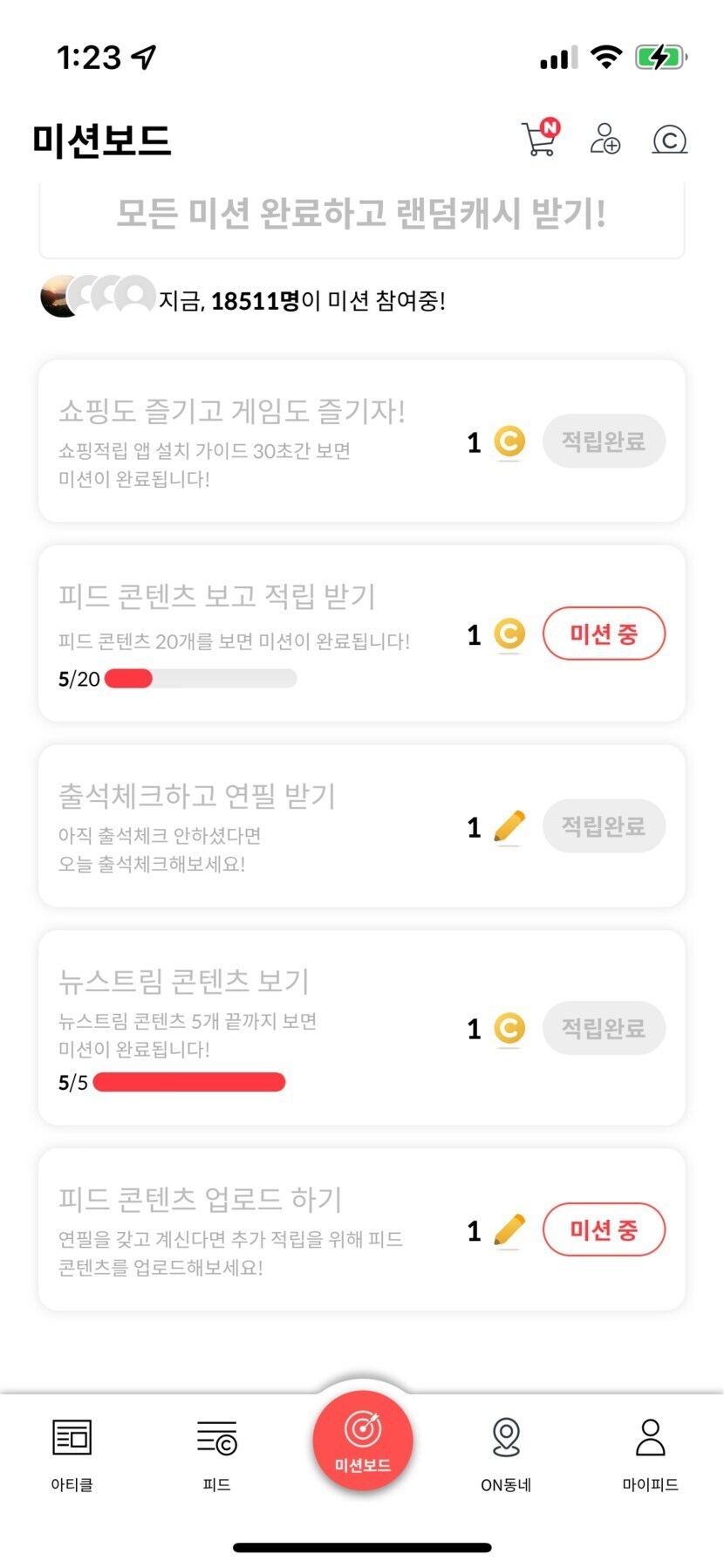Switch to the 피드 tab

point(216,1455)
